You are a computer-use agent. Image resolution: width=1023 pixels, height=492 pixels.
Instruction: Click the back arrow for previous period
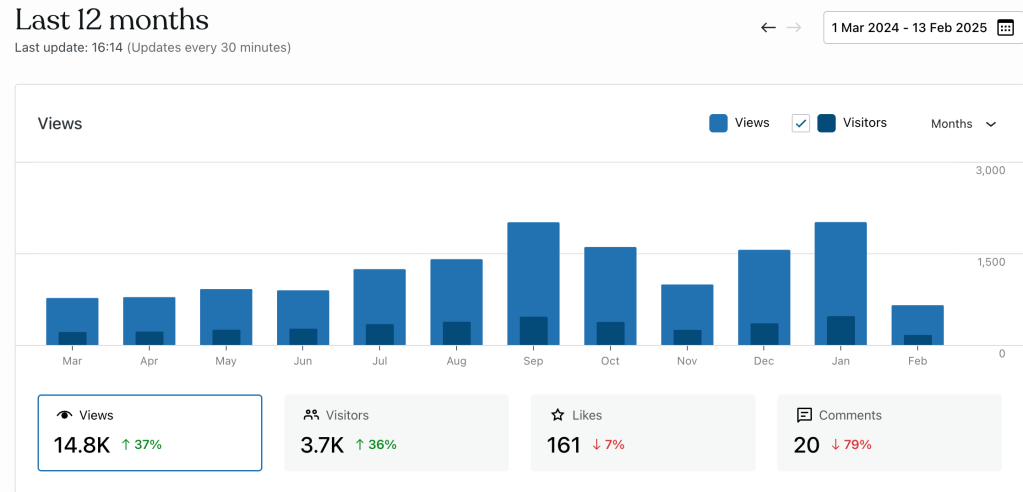768,28
